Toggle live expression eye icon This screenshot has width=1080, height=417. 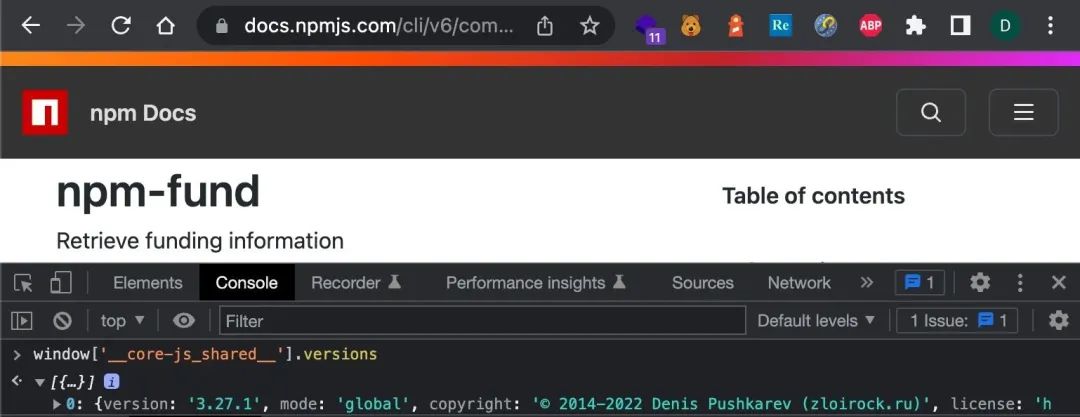pos(183,321)
